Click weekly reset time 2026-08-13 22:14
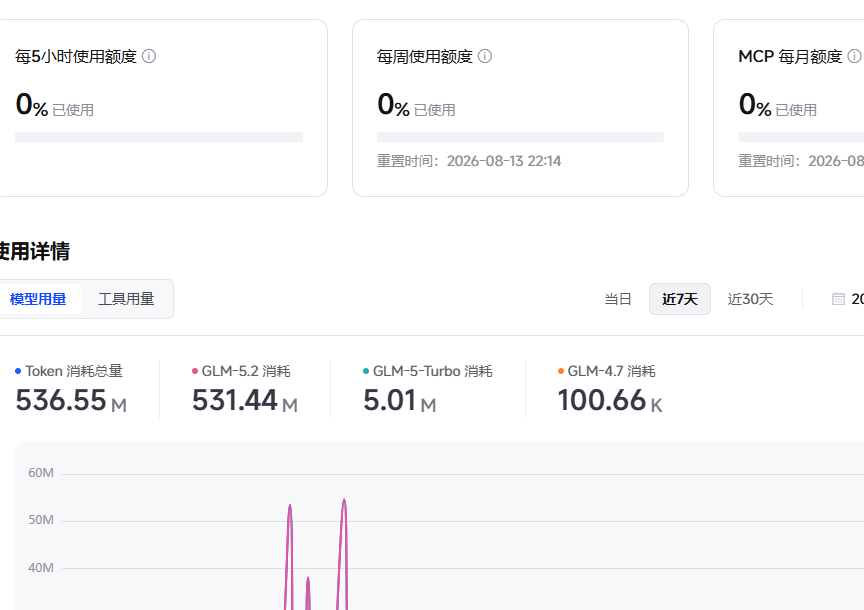 click(469, 161)
